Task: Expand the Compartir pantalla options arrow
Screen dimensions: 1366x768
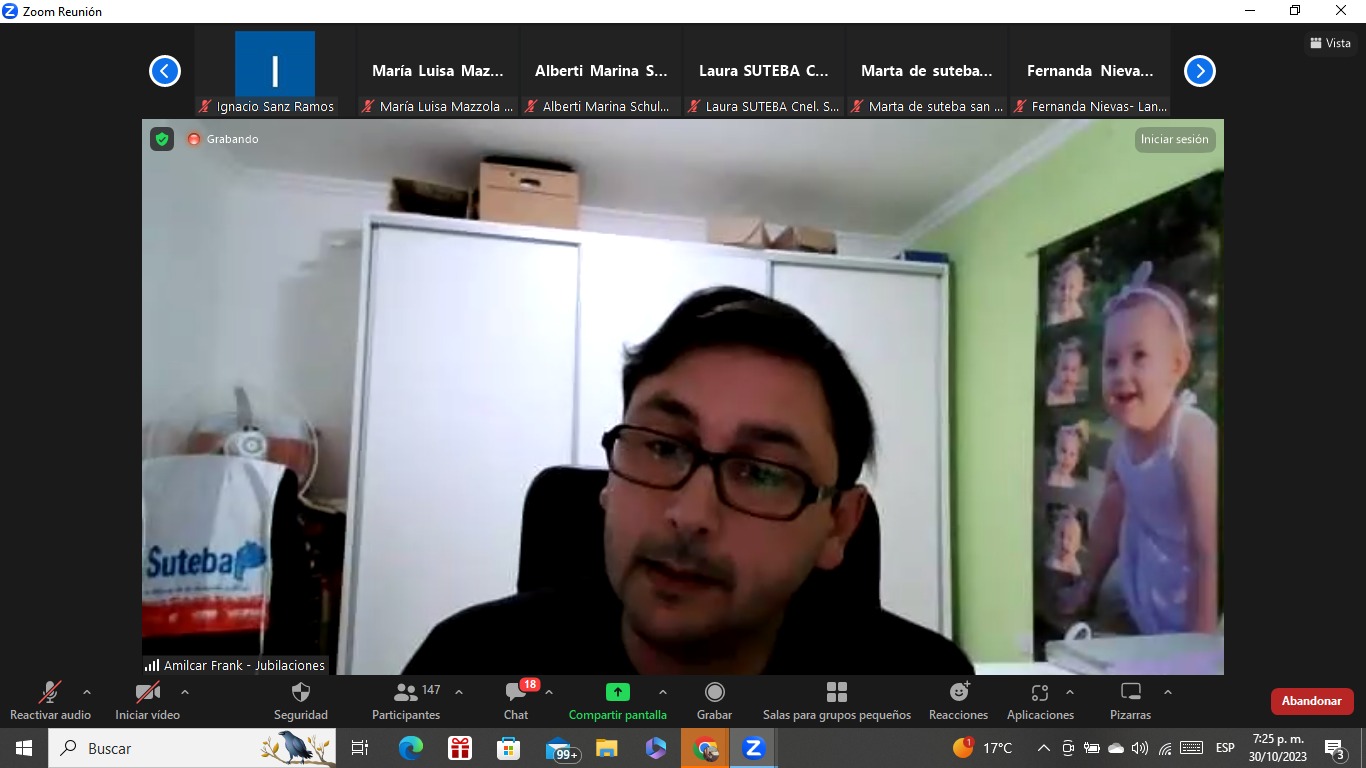Action: [x=662, y=692]
